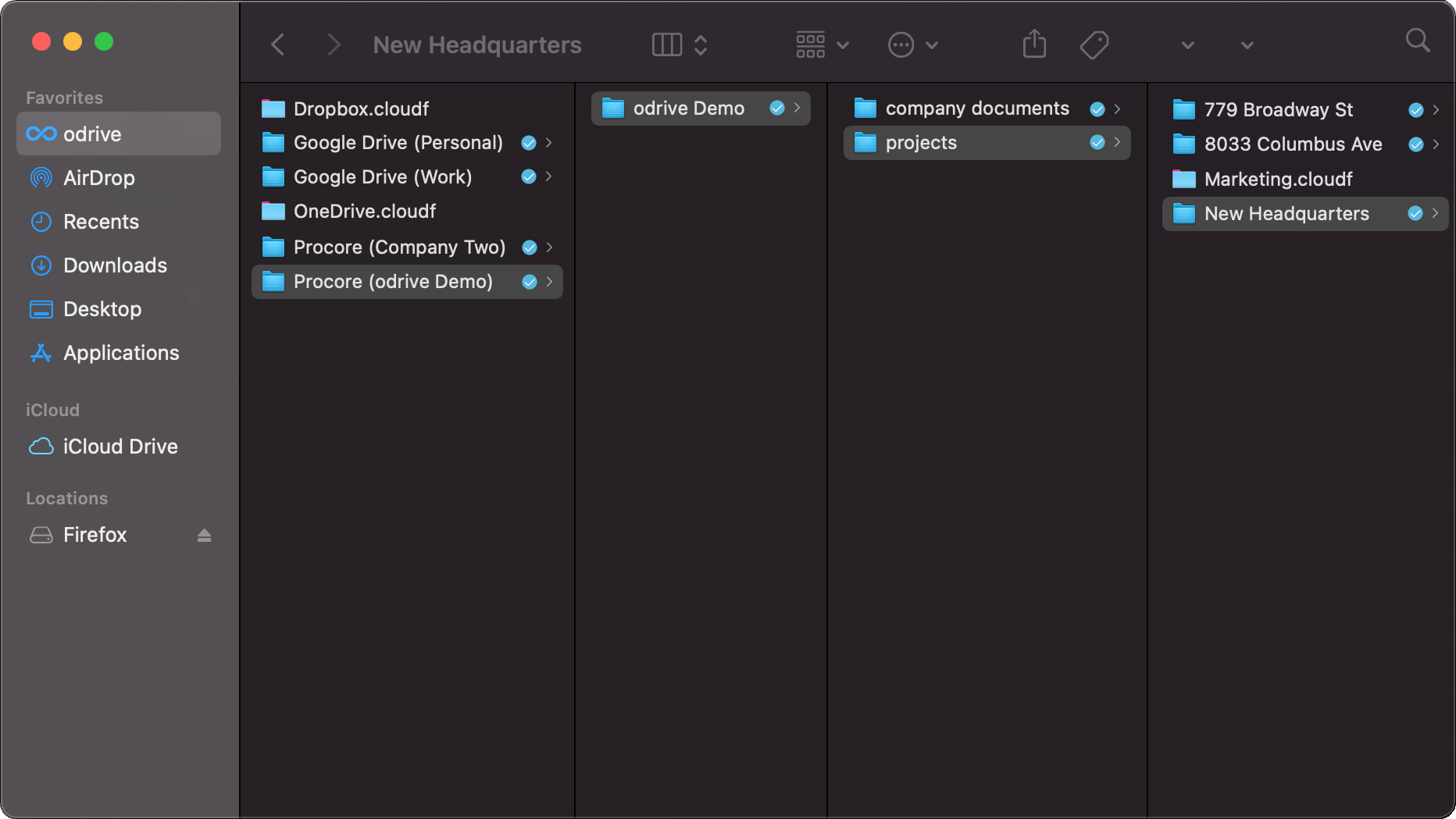Open the ellipsis action menu dropdown
Image resolution: width=1456 pixels, height=819 pixels.
[912, 45]
